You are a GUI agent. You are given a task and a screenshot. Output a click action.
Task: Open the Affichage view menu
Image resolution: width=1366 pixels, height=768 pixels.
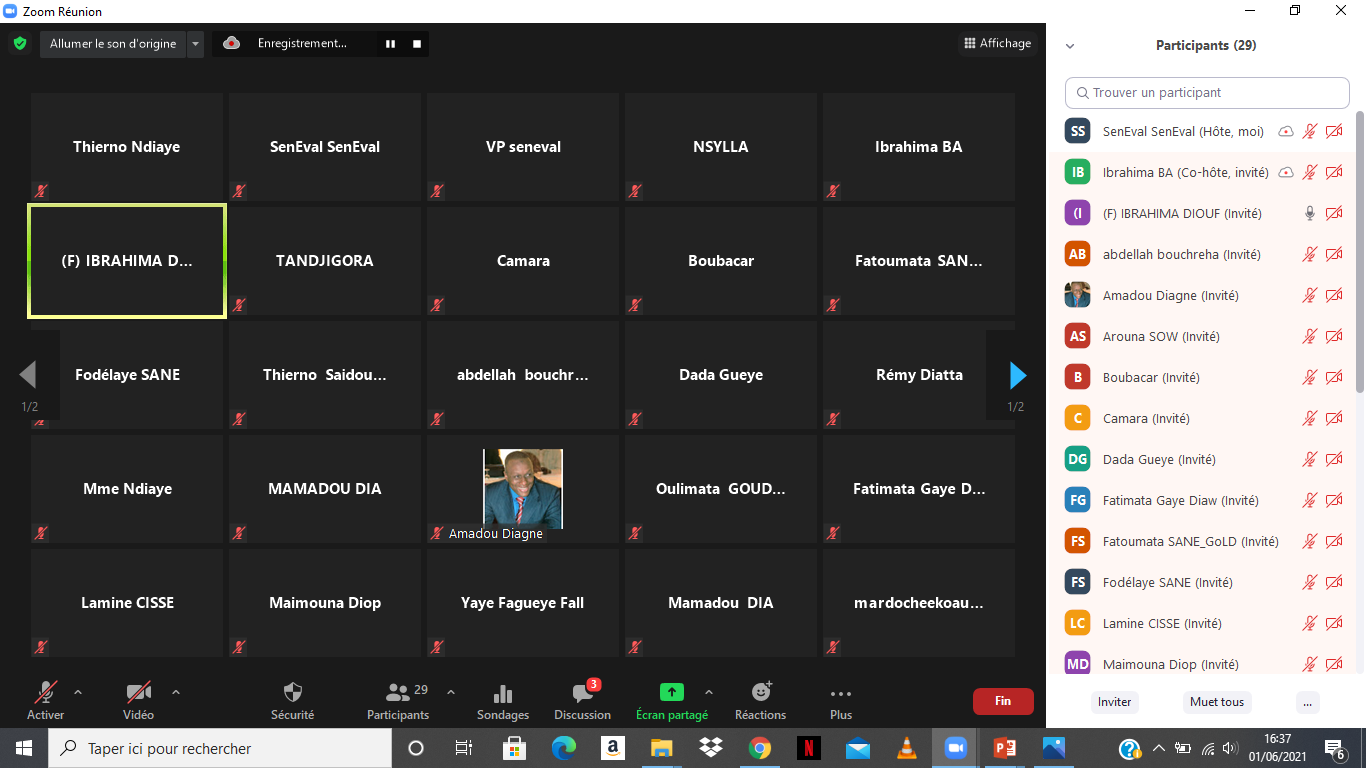[x=997, y=44]
